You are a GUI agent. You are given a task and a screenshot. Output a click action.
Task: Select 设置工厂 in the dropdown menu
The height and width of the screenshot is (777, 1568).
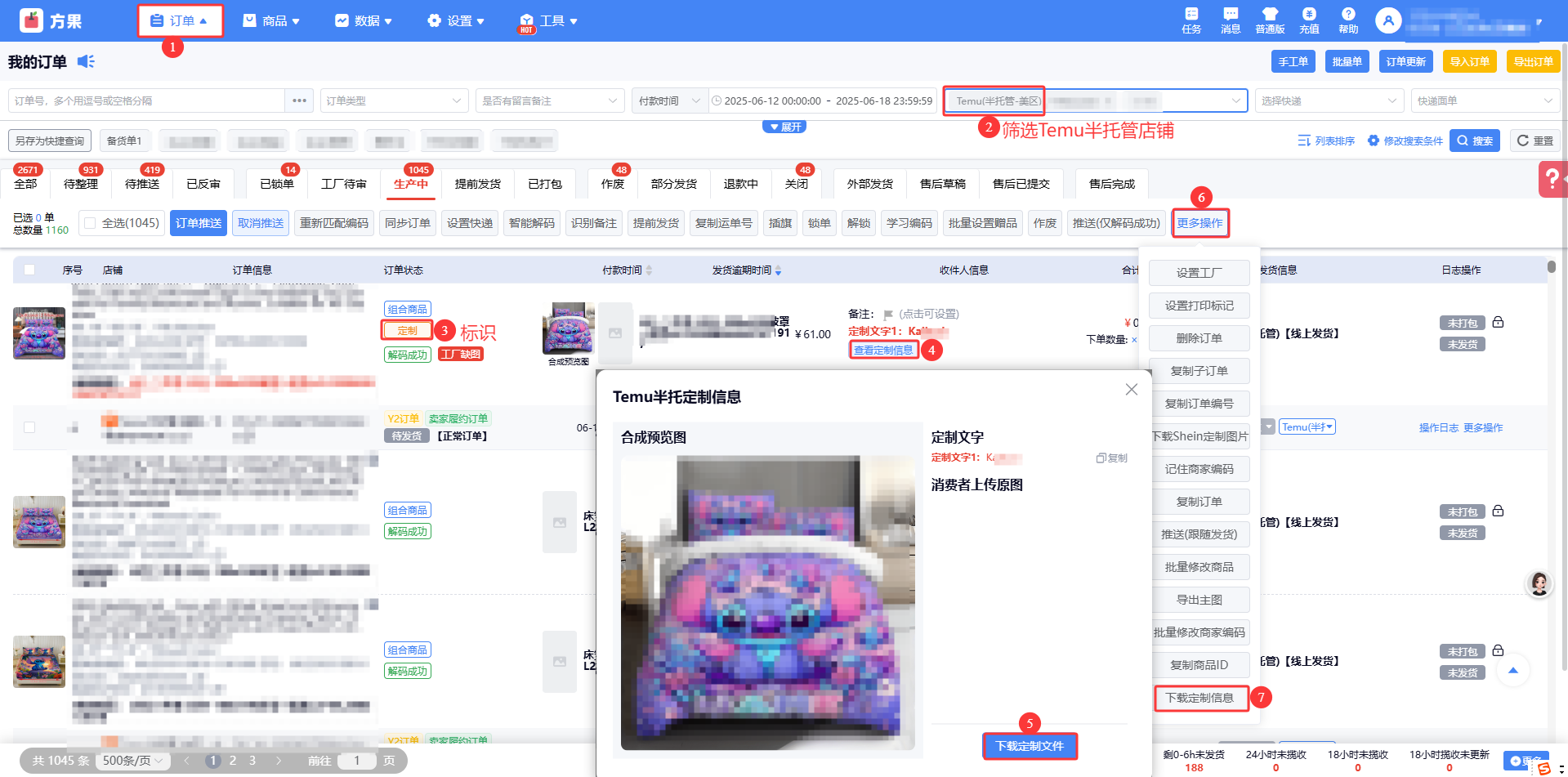[x=1199, y=273]
